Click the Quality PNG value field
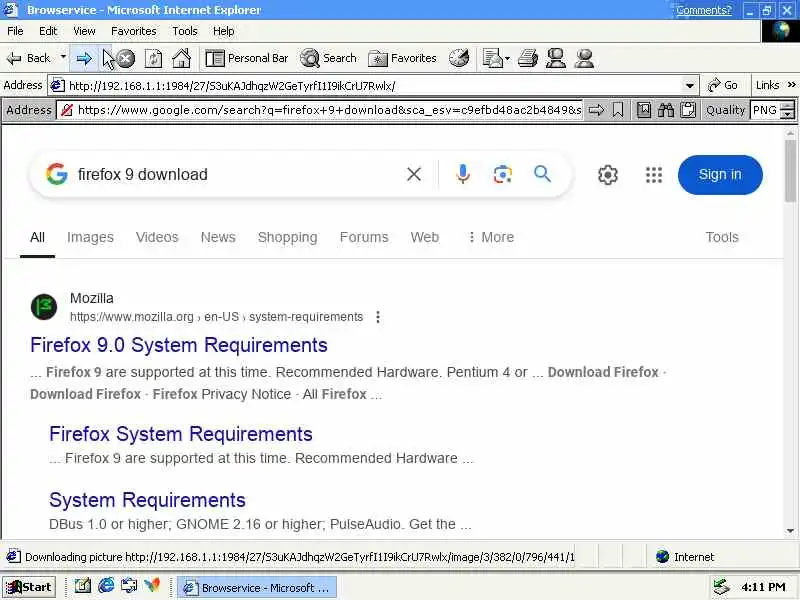 (x=765, y=110)
